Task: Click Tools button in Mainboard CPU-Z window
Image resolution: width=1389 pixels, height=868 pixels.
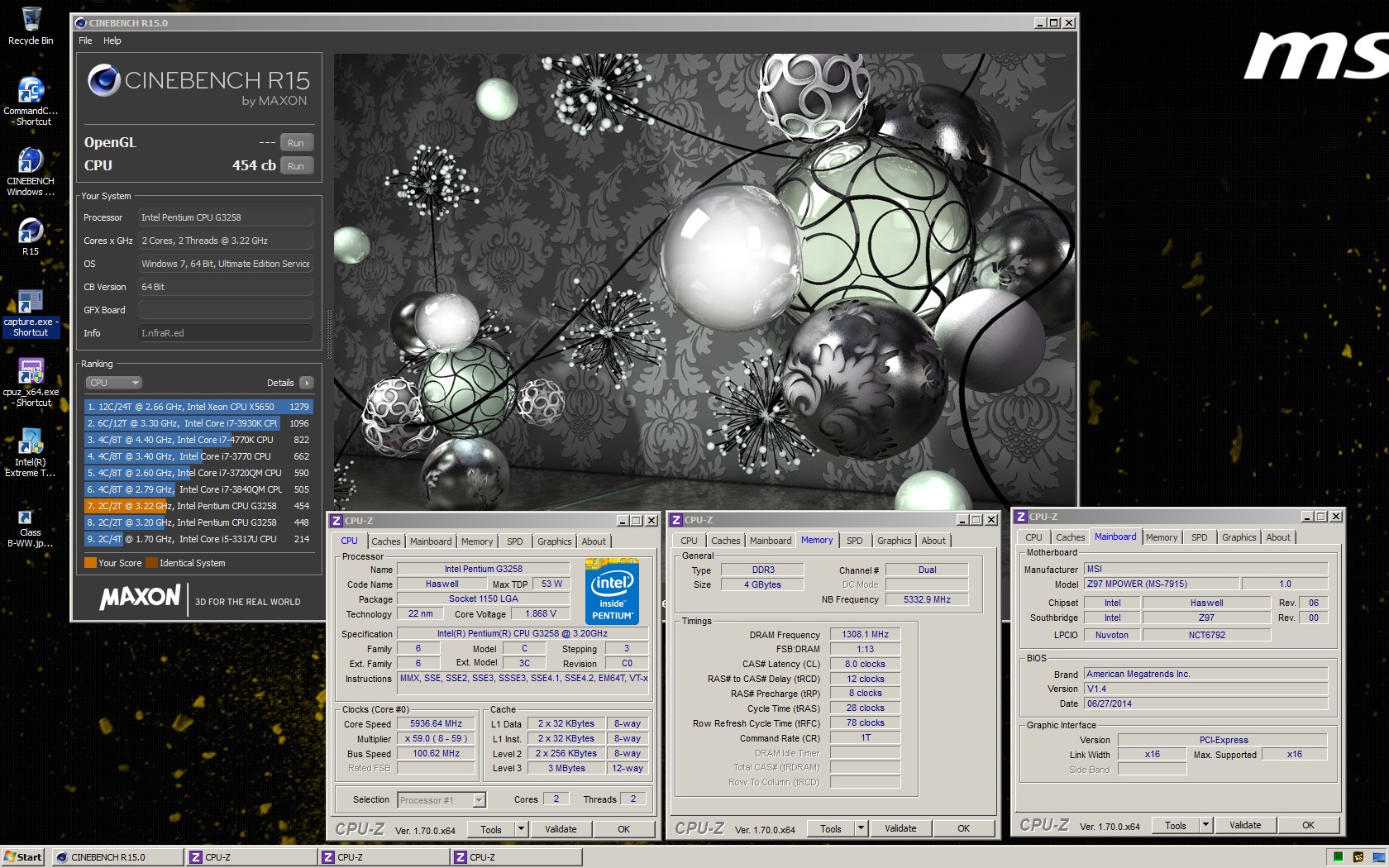Action: tap(1175, 825)
